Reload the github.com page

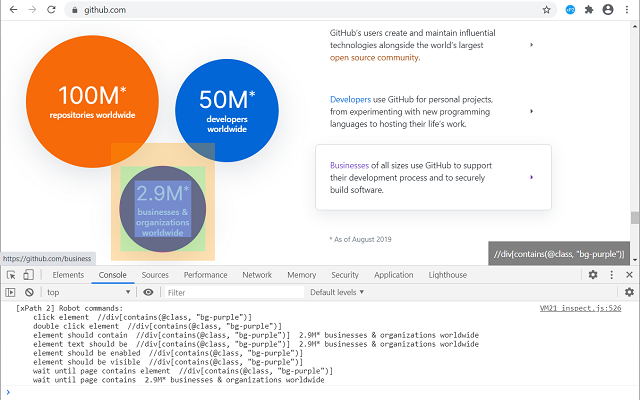[51, 10]
